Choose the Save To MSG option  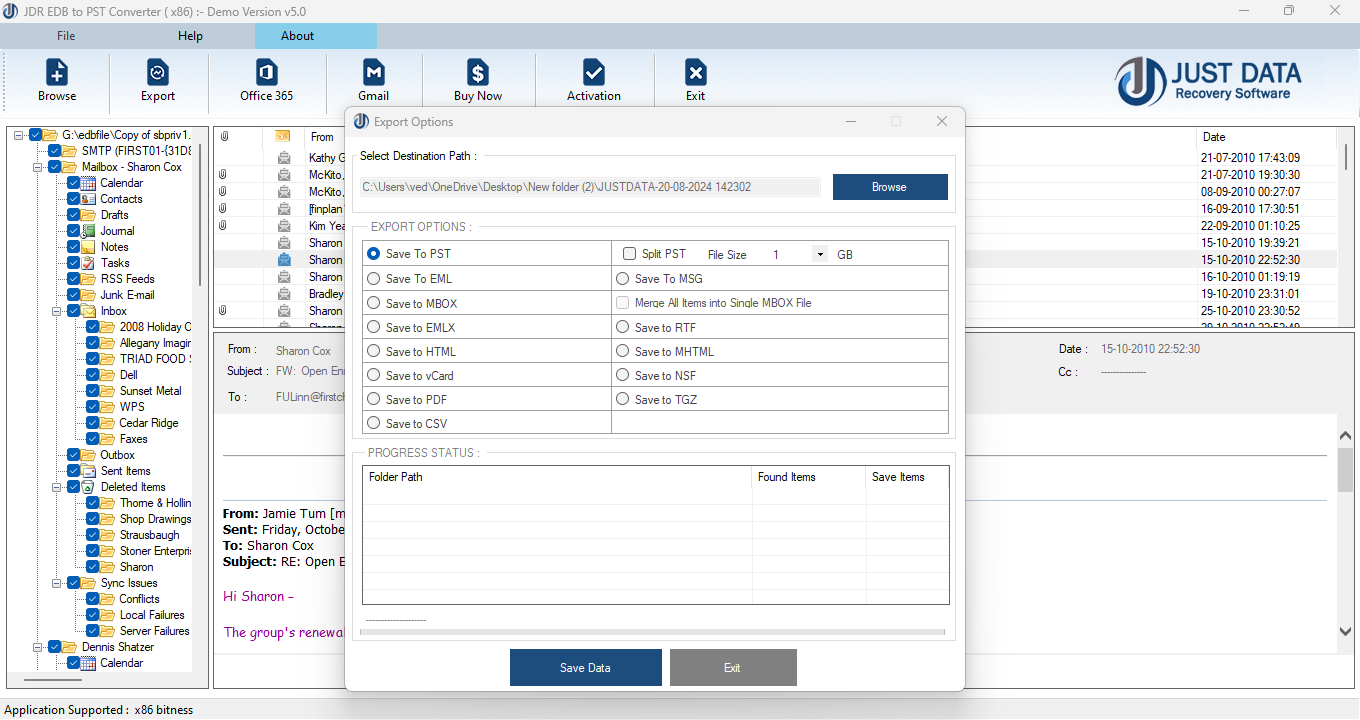coord(623,279)
